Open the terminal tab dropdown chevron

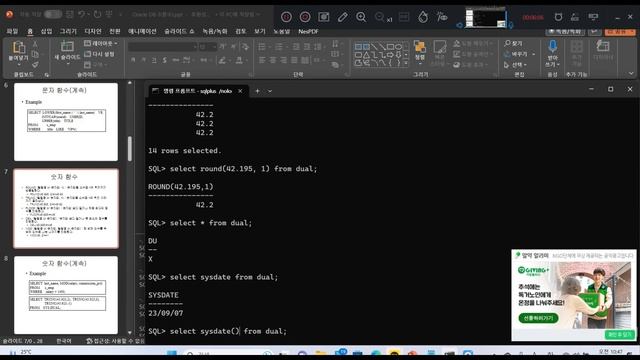click(270, 91)
